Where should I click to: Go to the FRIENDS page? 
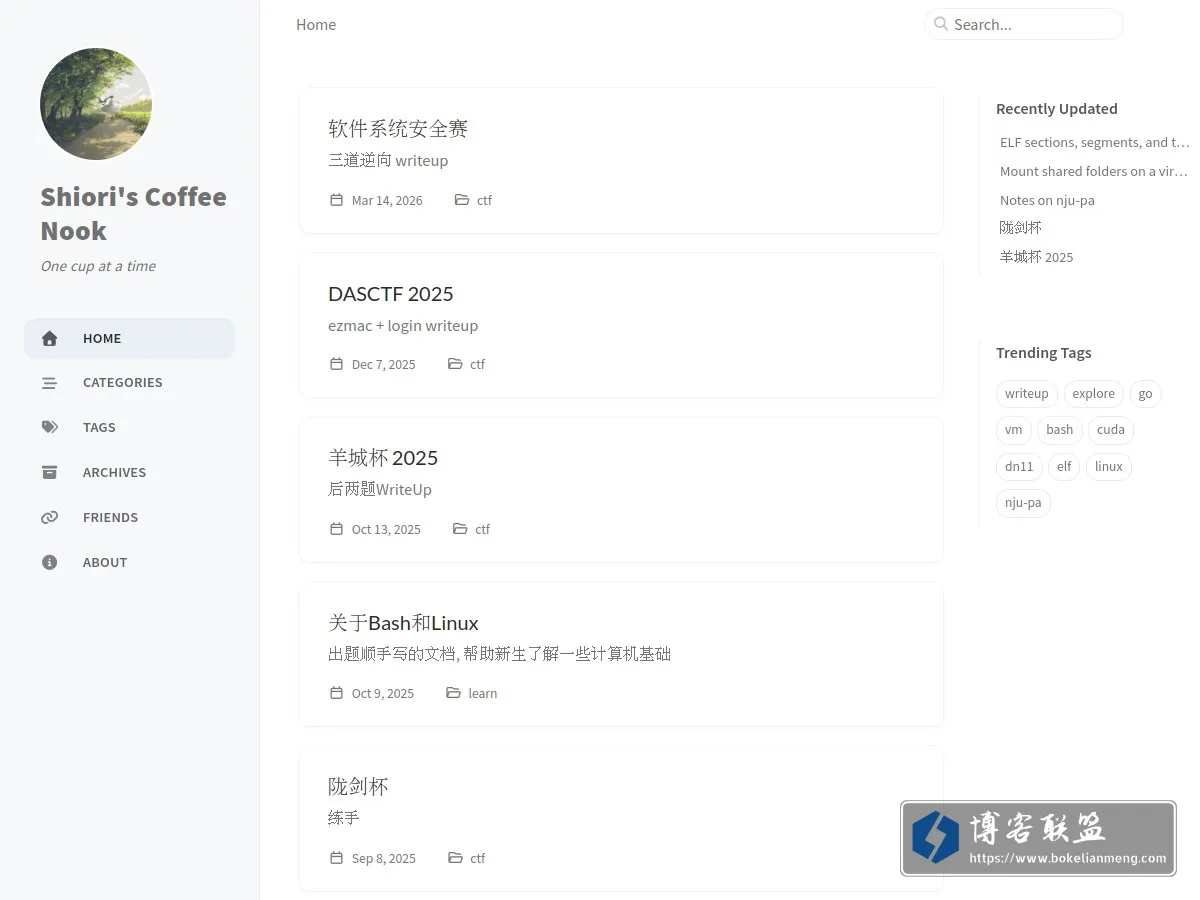pos(129,517)
